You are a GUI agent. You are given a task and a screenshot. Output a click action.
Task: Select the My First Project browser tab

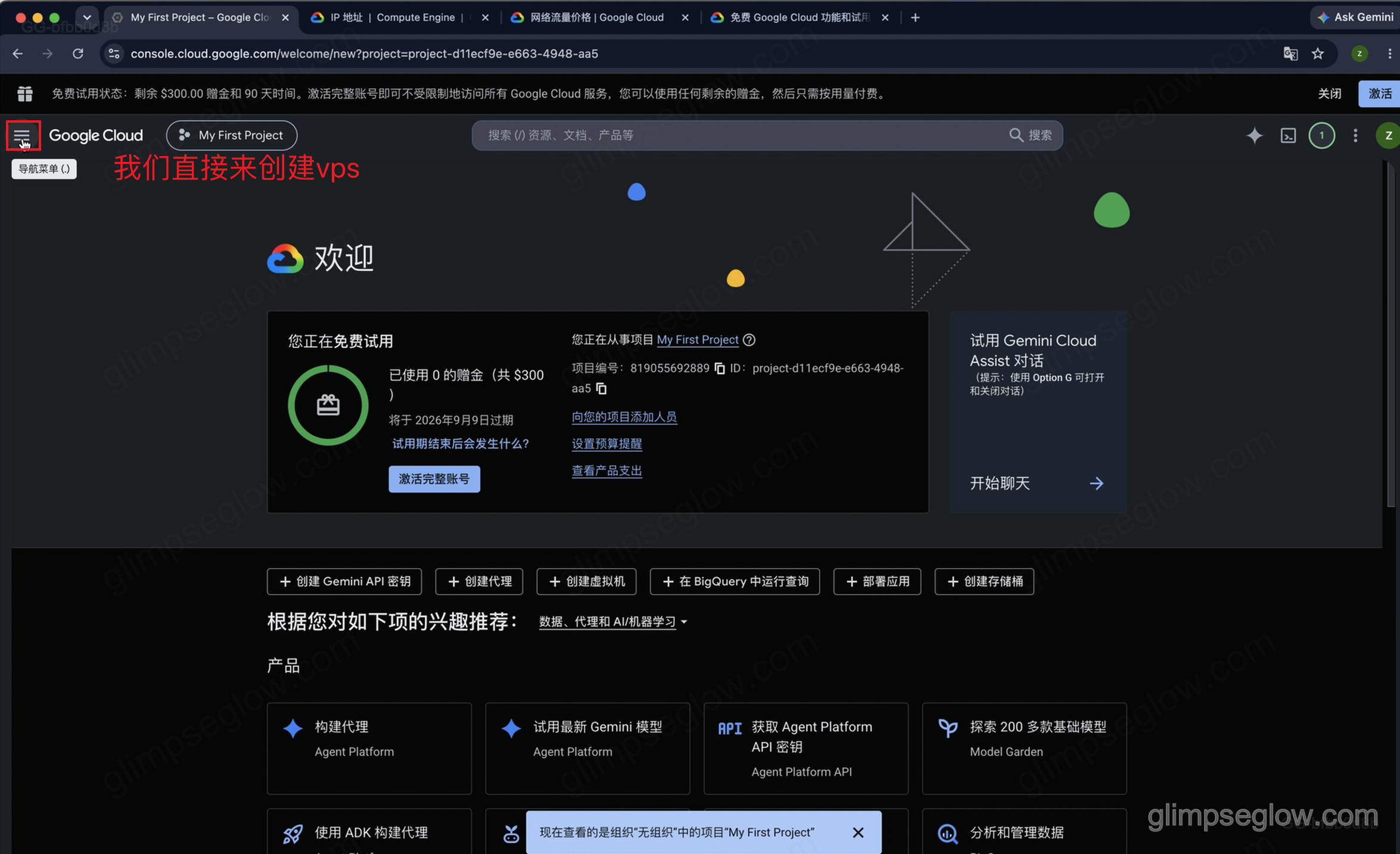point(200,17)
